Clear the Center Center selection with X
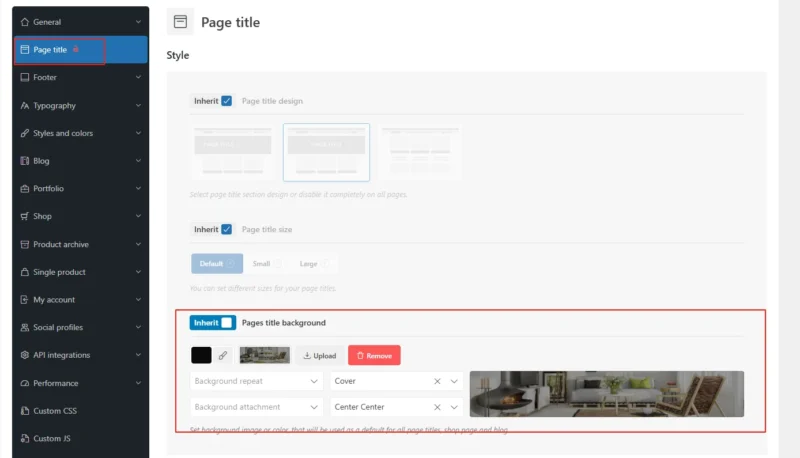The height and width of the screenshot is (458, 800). pos(437,407)
